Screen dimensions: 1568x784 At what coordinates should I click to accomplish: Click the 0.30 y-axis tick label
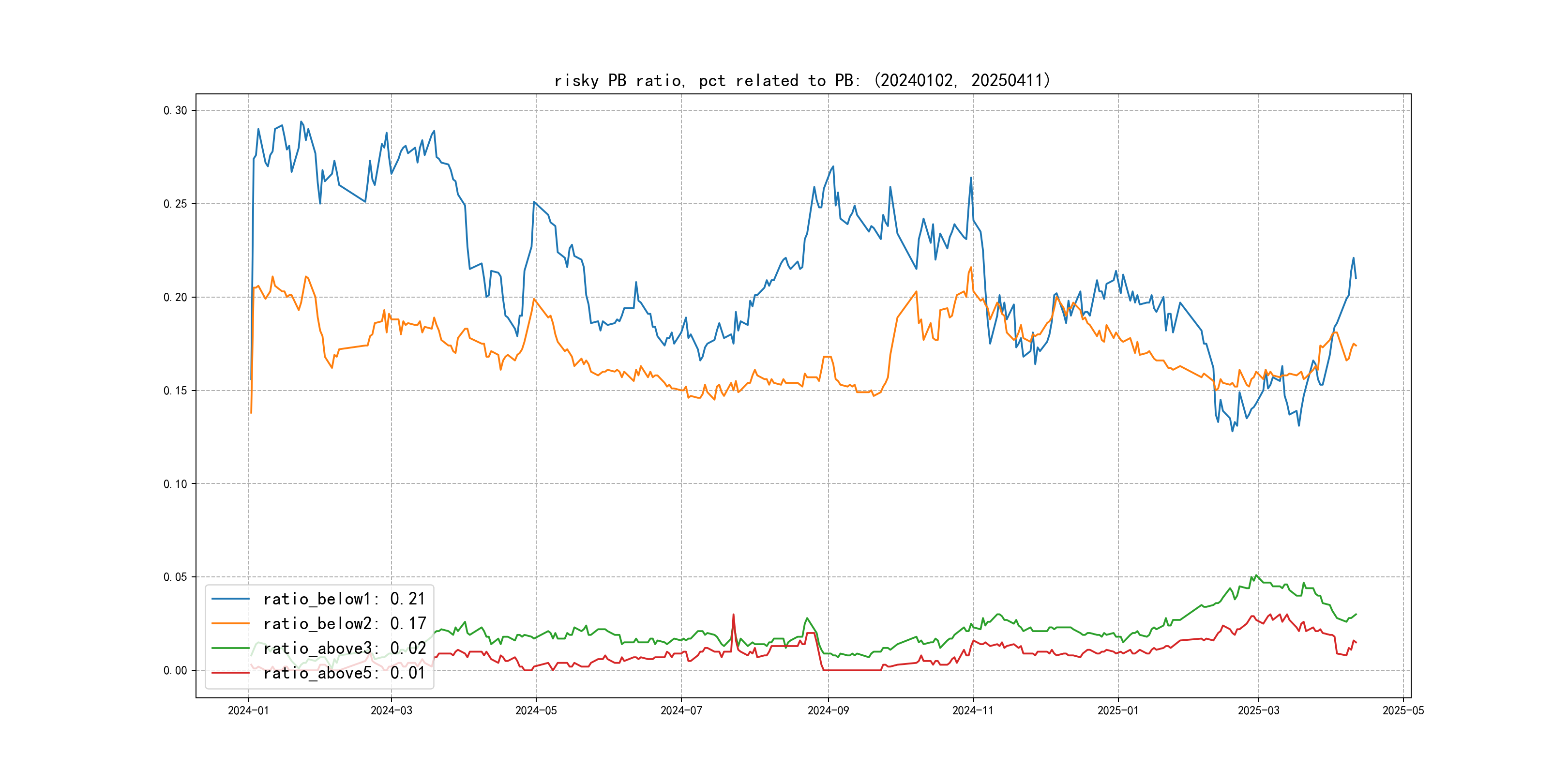[175, 110]
